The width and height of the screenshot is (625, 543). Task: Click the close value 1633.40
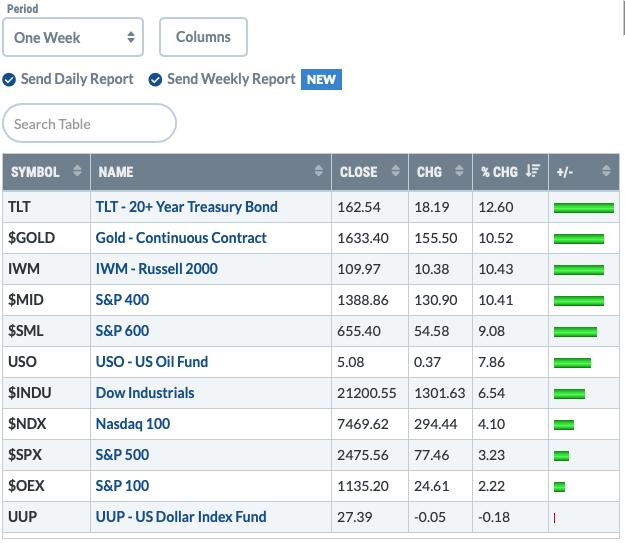pyautogui.click(x=363, y=238)
